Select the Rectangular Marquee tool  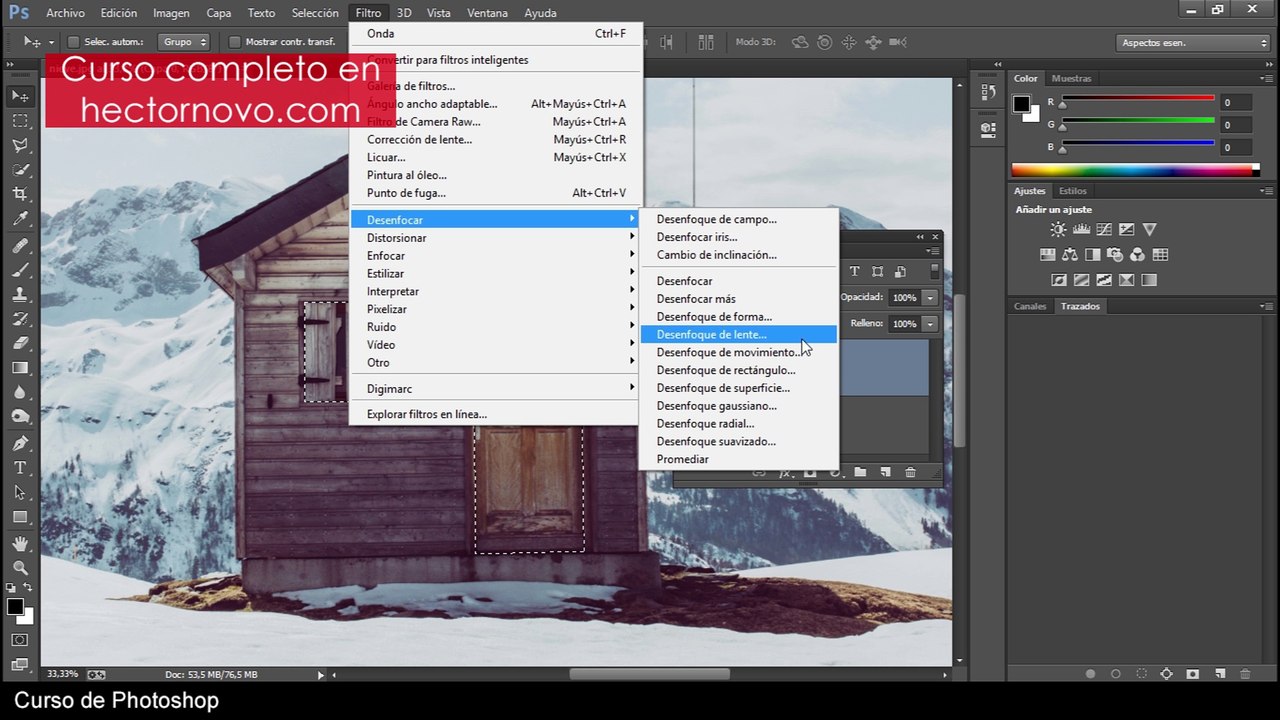(20, 121)
